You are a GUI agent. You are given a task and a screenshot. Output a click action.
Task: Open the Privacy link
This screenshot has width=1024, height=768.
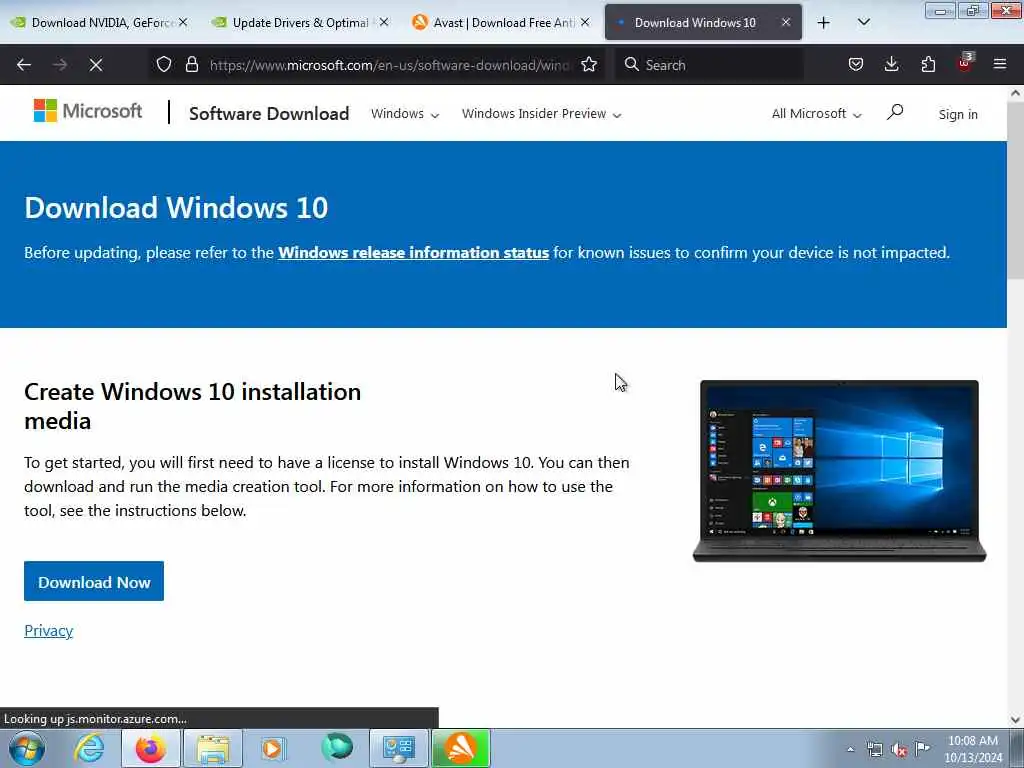point(48,630)
